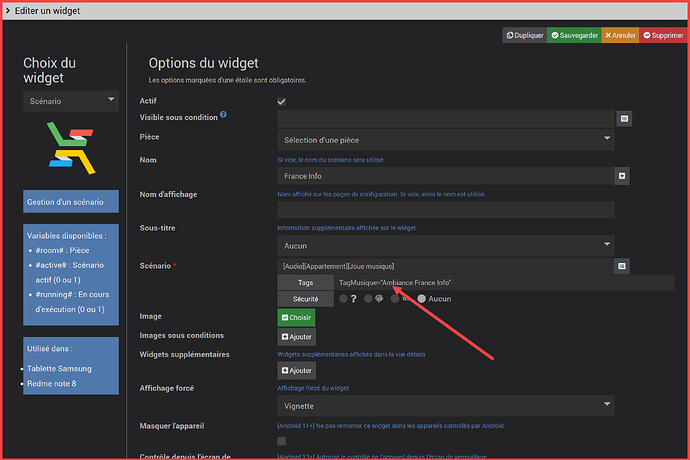
Task: Open scenario picker icon beside Scénario field
Action: point(622,266)
